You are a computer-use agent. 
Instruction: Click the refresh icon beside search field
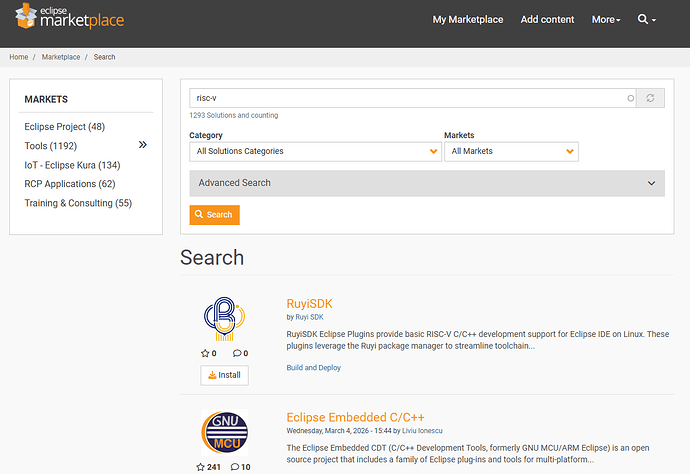click(x=650, y=98)
